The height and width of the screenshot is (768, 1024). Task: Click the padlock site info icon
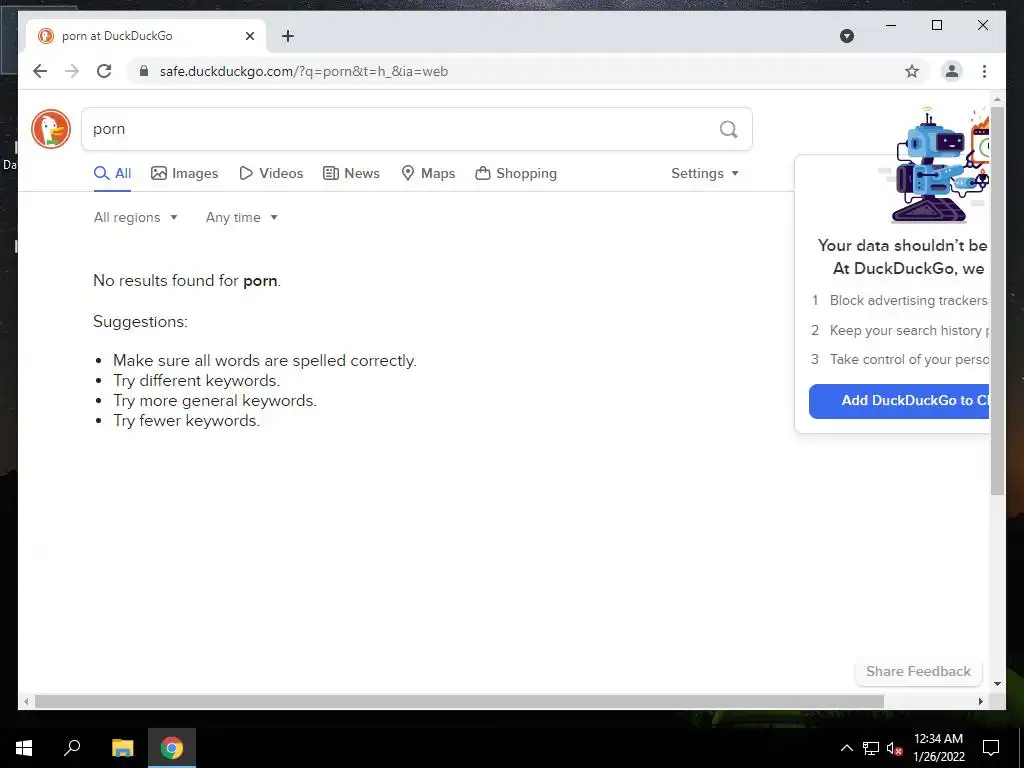pyautogui.click(x=144, y=71)
